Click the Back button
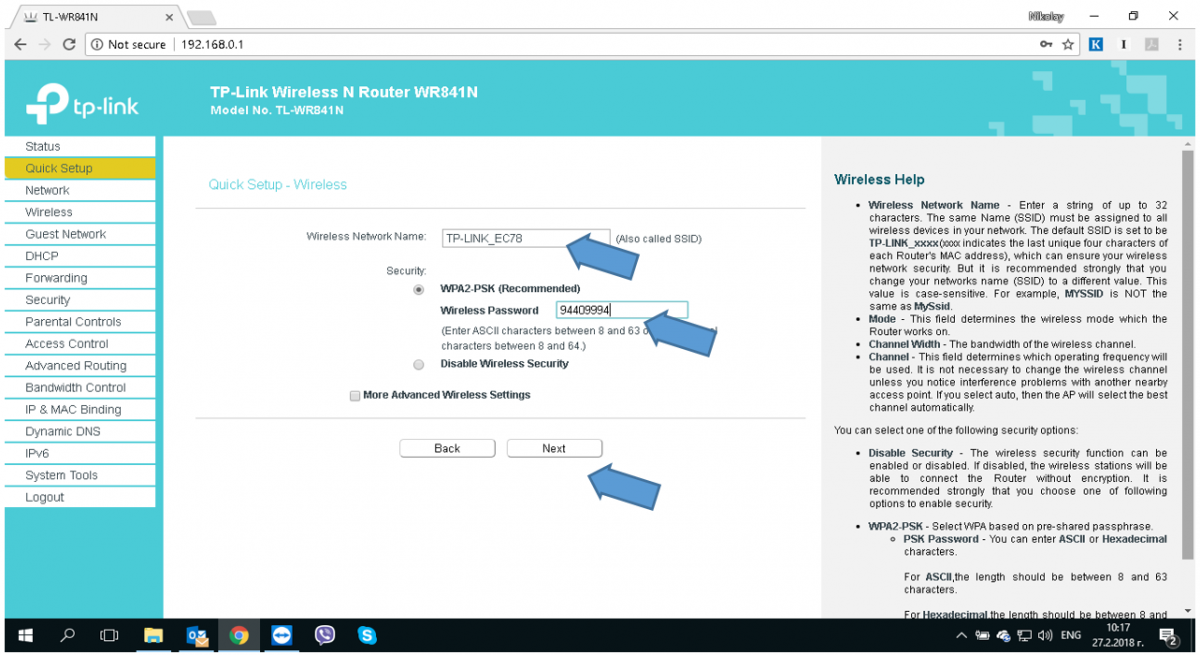 click(x=447, y=448)
